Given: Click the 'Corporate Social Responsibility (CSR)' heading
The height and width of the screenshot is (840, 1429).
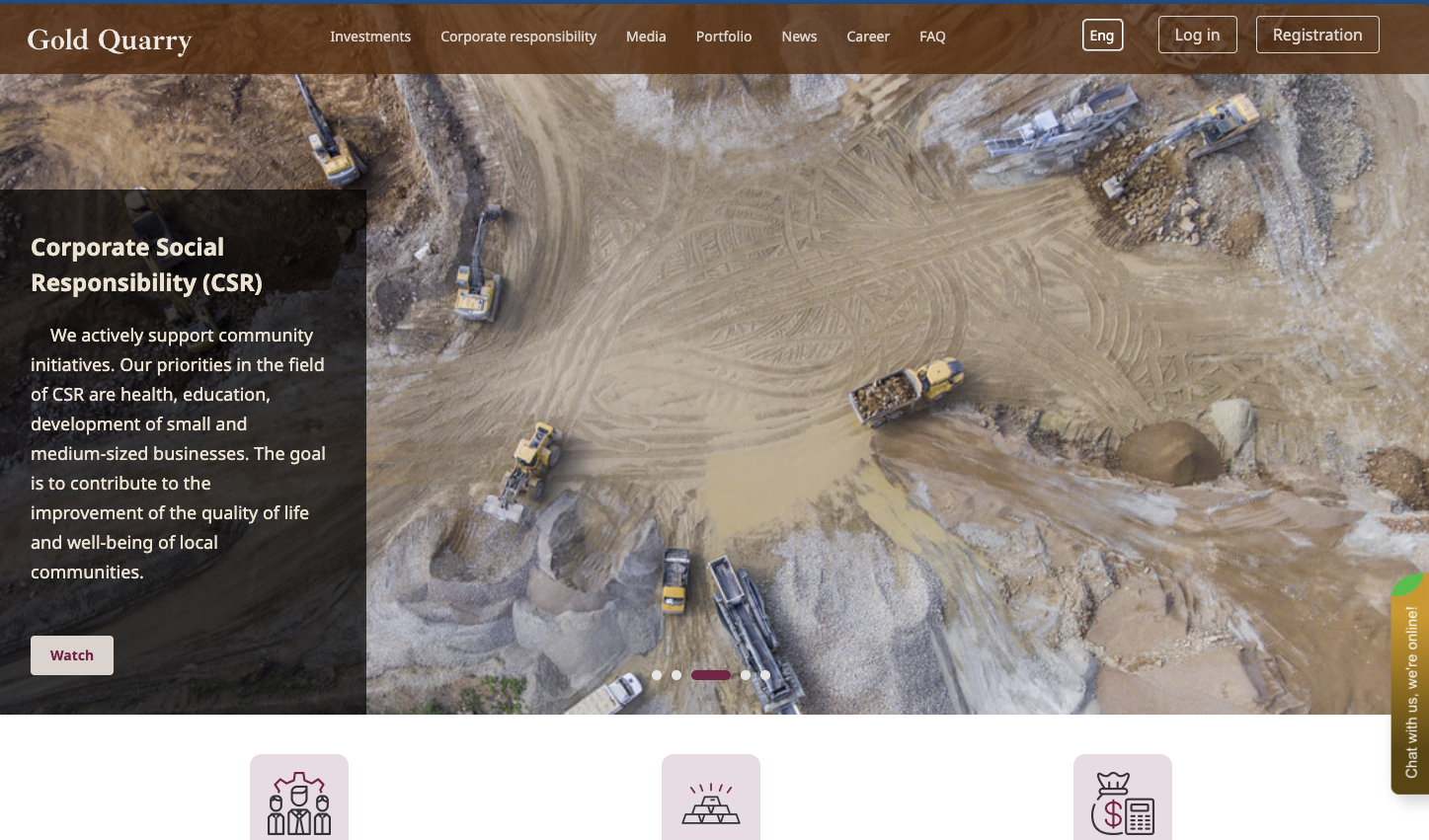Looking at the screenshot, I should pos(146,265).
